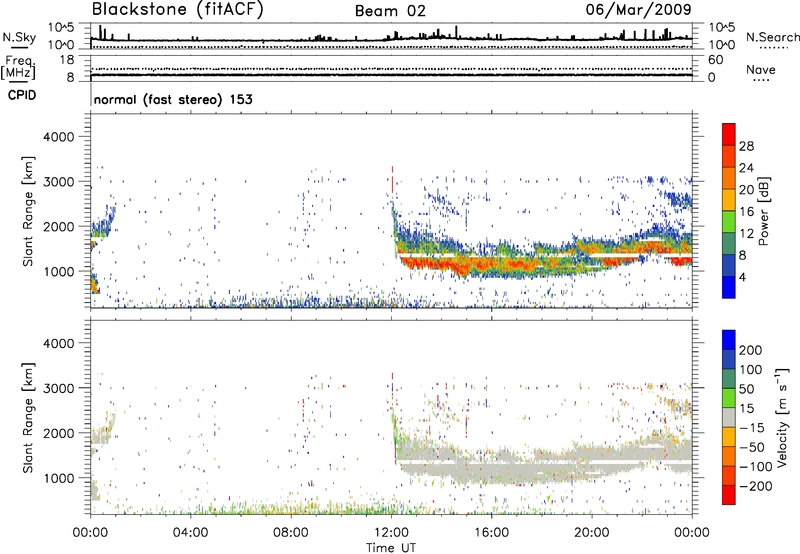This screenshot has width=800, height=554.
Task: Click the "-15" value on Velocity colorbar
Action: (751, 427)
